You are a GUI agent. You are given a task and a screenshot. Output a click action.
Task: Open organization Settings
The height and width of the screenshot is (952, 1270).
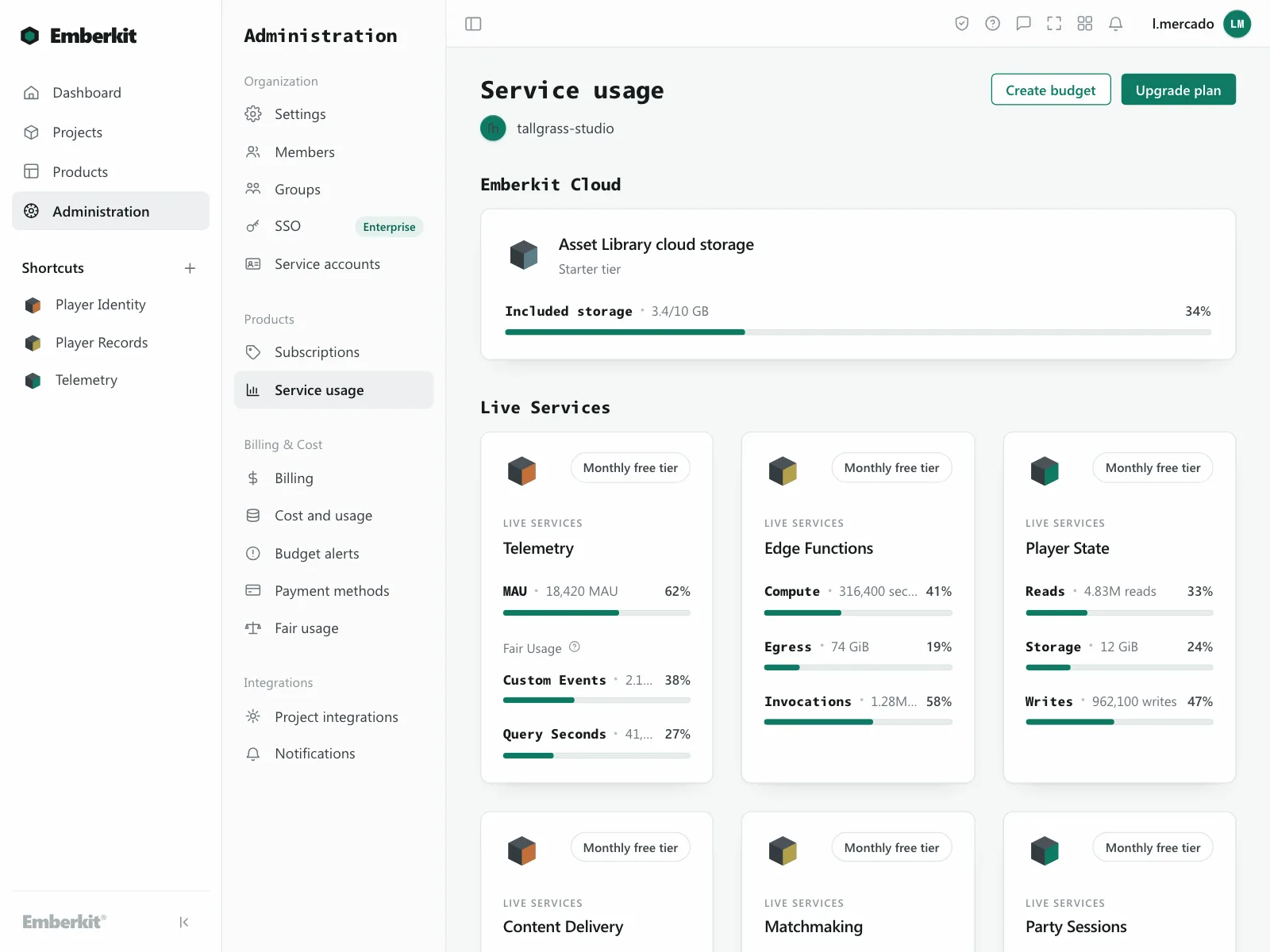click(x=333, y=114)
